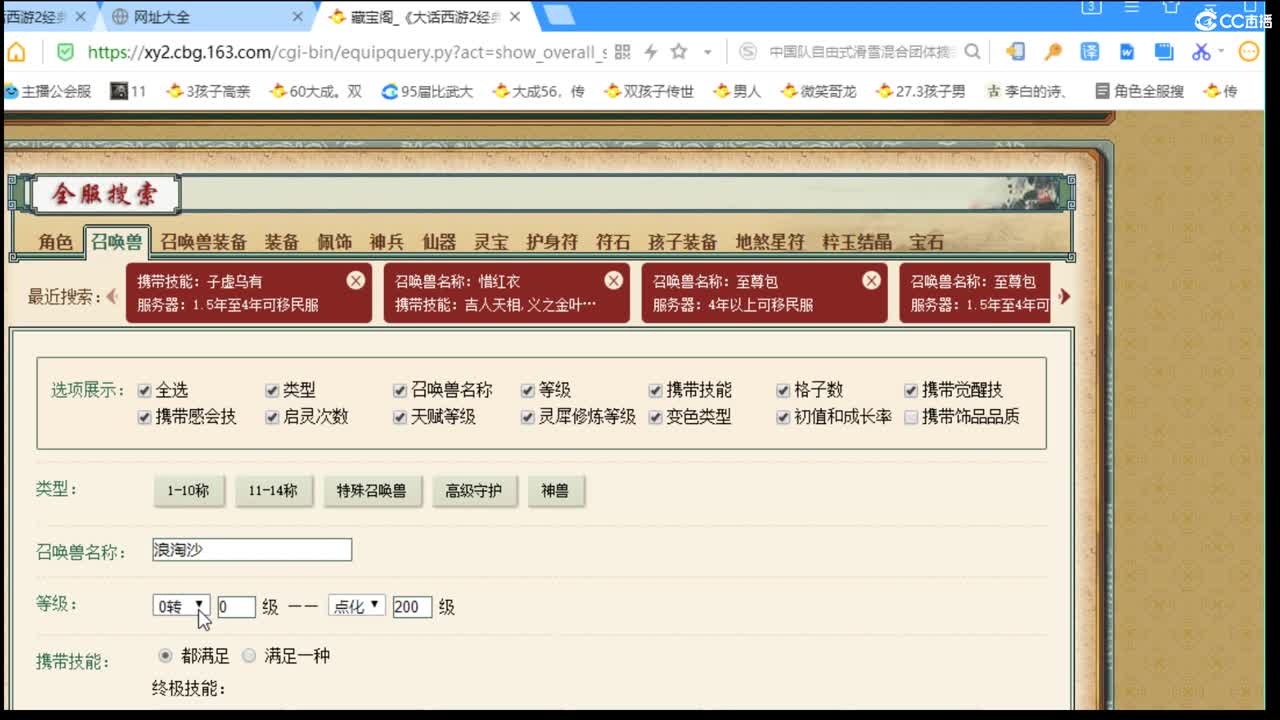Click the lightning speed mode icon
Image resolution: width=1280 pixels, height=720 pixels.
650,52
